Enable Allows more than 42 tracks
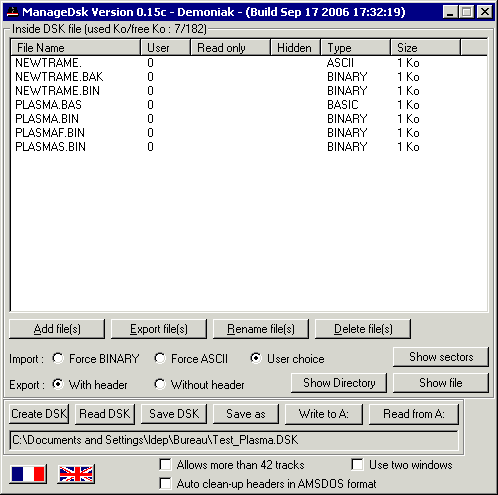This screenshot has height=495, width=498. pyautogui.click(x=166, y=465)
